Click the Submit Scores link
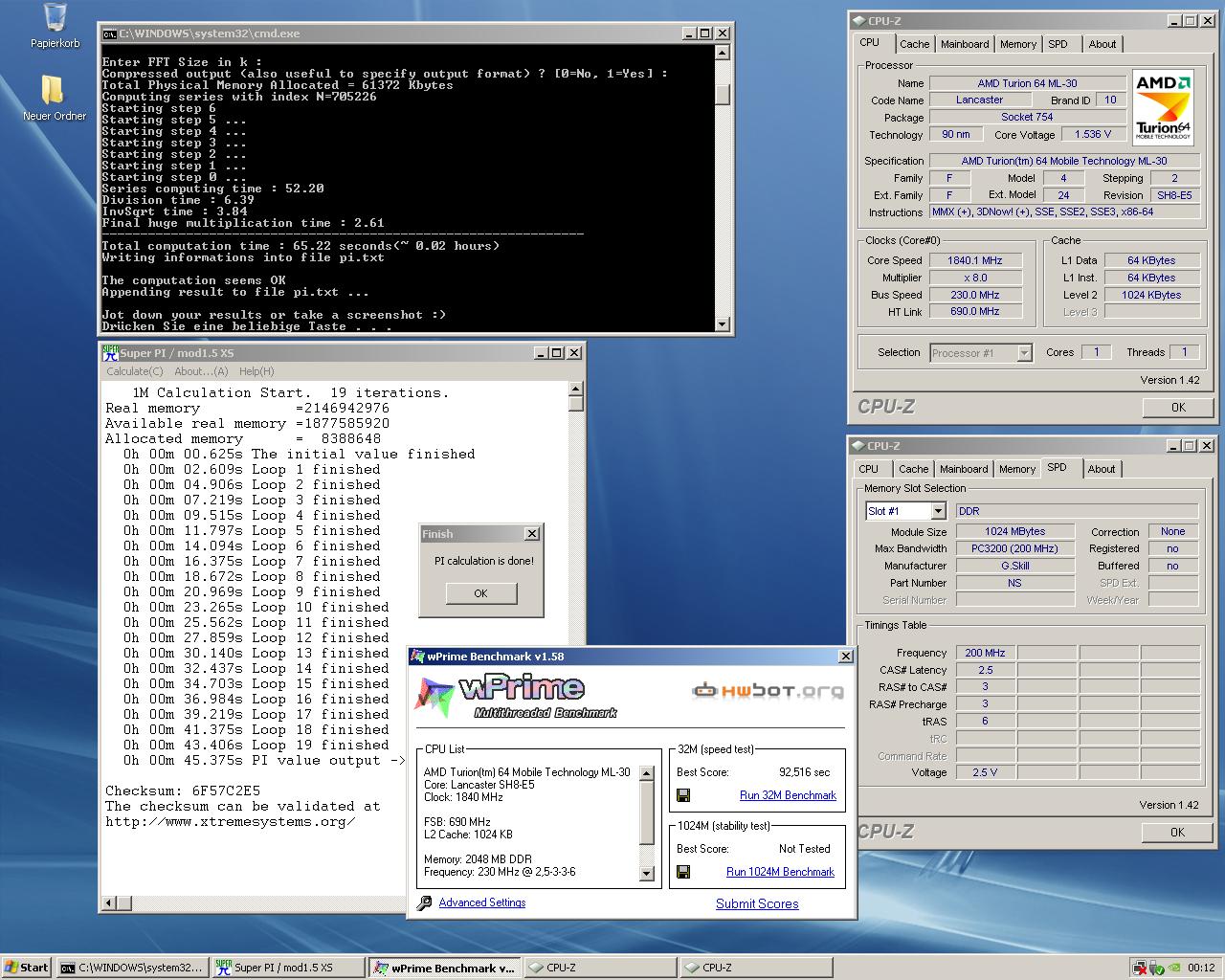Viewport: 1225px width, 980px height. coord(757,903)
